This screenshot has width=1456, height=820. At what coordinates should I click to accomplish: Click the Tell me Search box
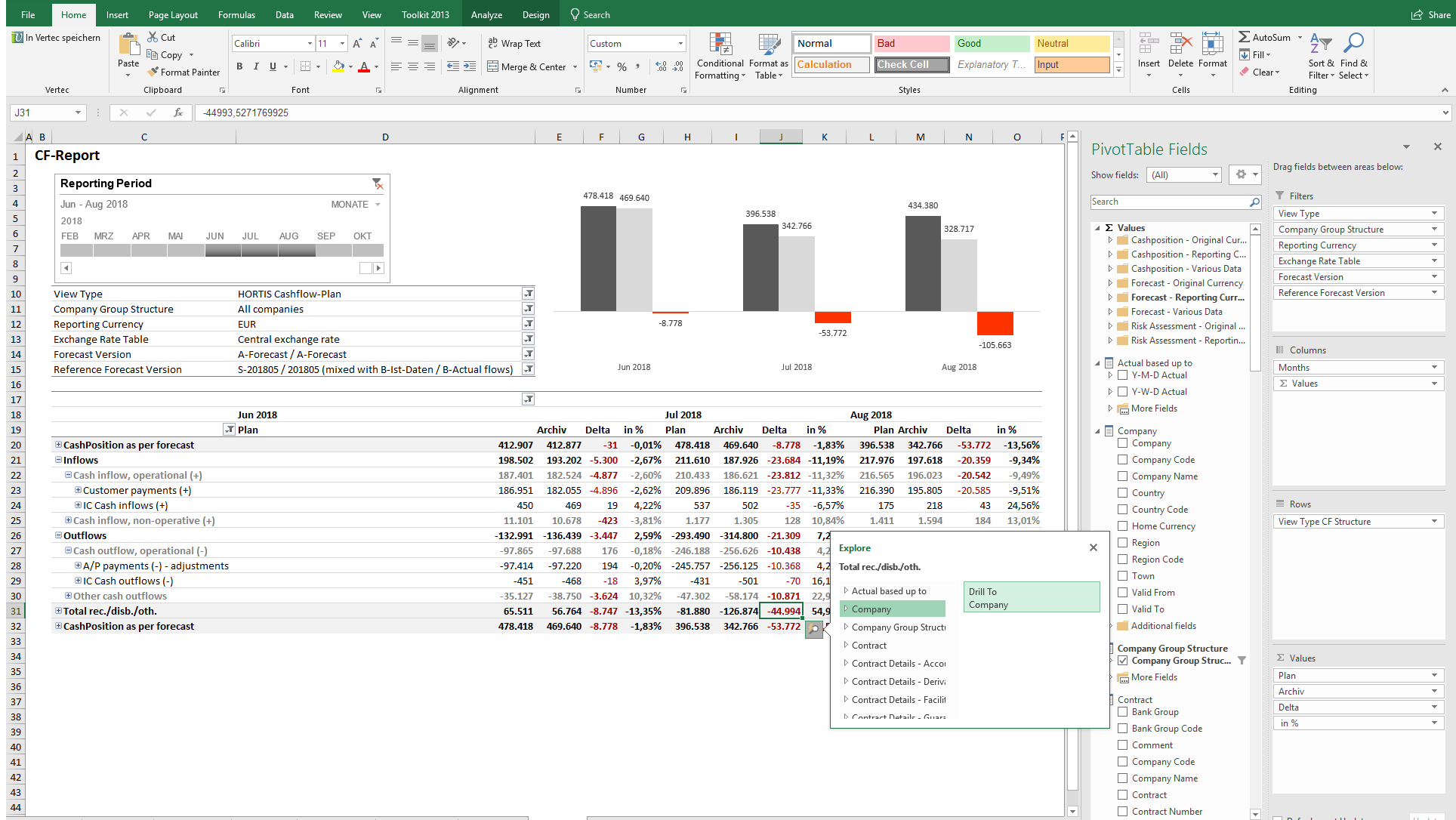point(590,14)
